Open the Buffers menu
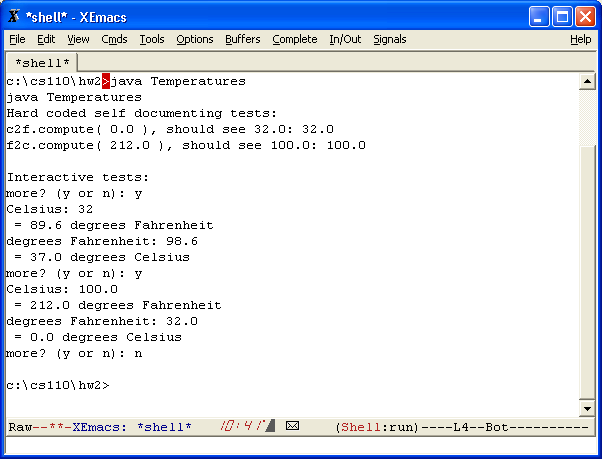 pos(243,39)
